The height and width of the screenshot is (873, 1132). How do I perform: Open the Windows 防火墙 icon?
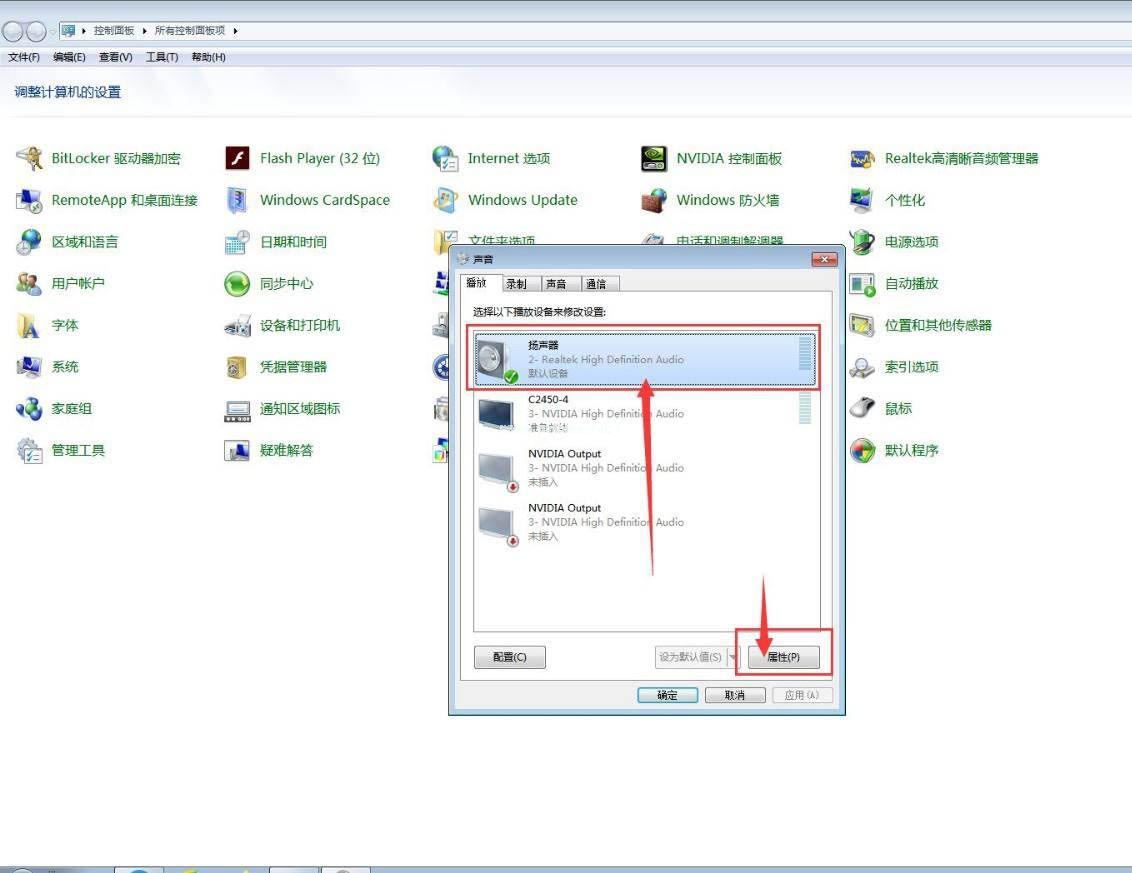(654, 200)
